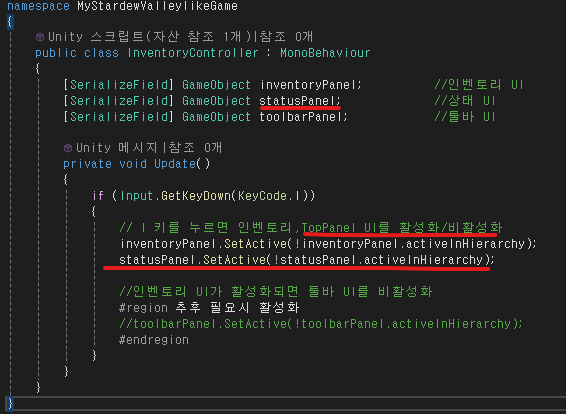Viewport: 566px width, 414px height.
Task: Open the '참조 0개' link above InventoryController class
Action: 286,37
